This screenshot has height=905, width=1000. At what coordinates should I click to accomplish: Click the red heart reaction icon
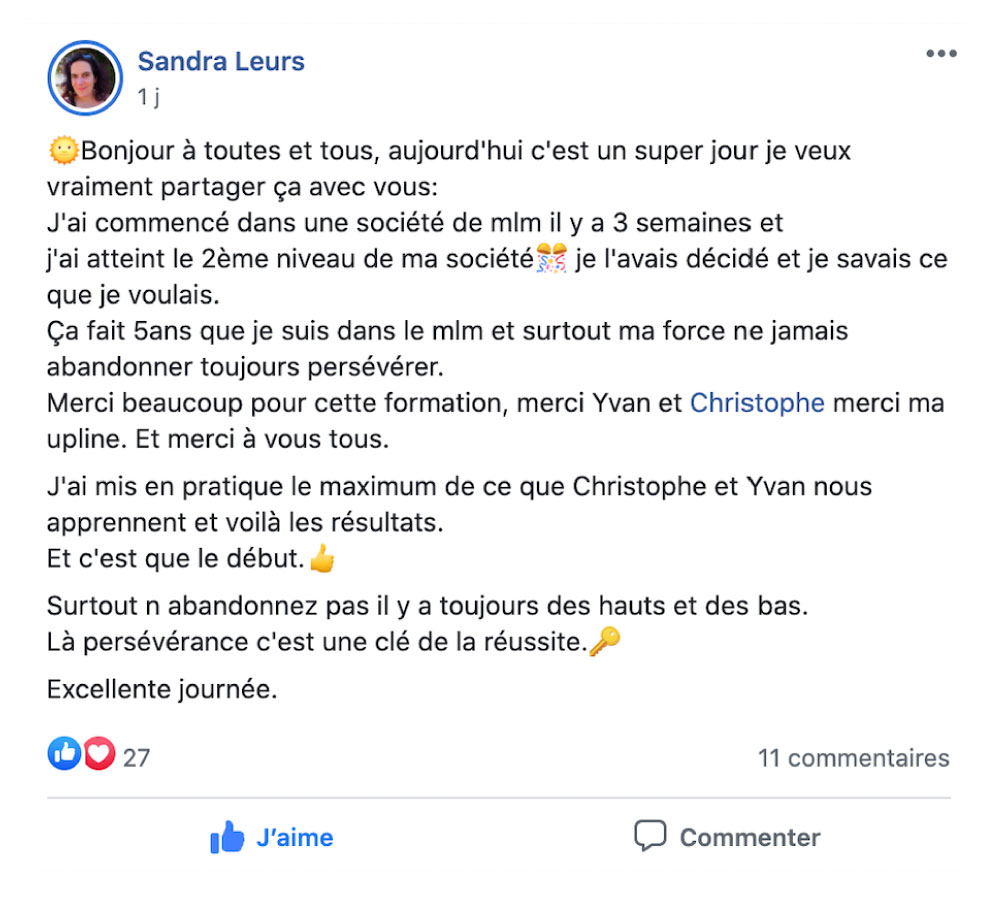[x=99, y=753]
